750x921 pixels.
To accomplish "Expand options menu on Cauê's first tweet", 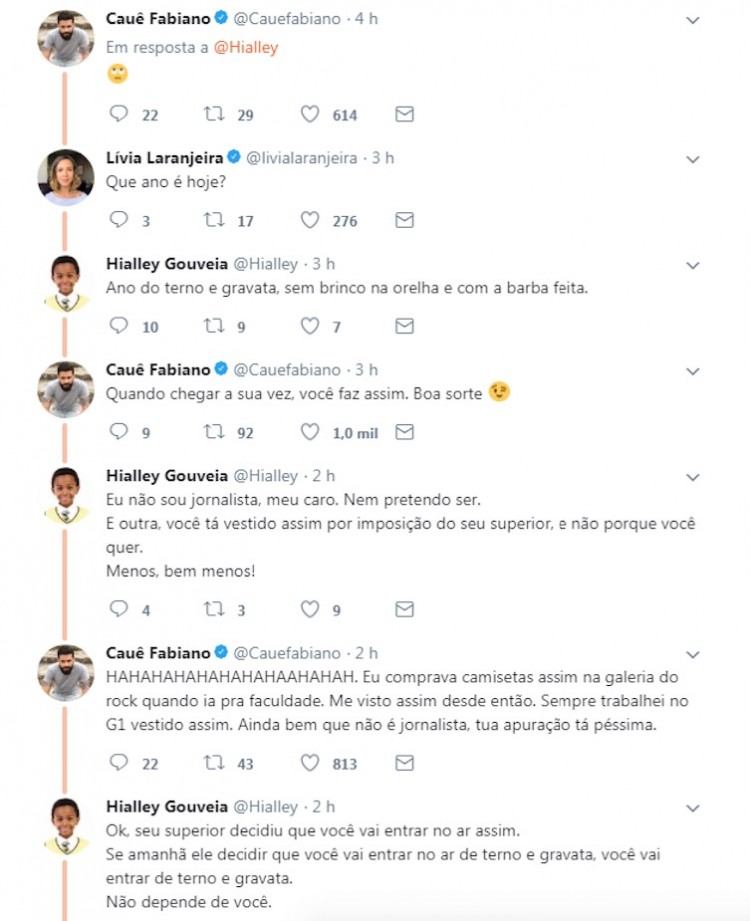I will pos(692,20).
